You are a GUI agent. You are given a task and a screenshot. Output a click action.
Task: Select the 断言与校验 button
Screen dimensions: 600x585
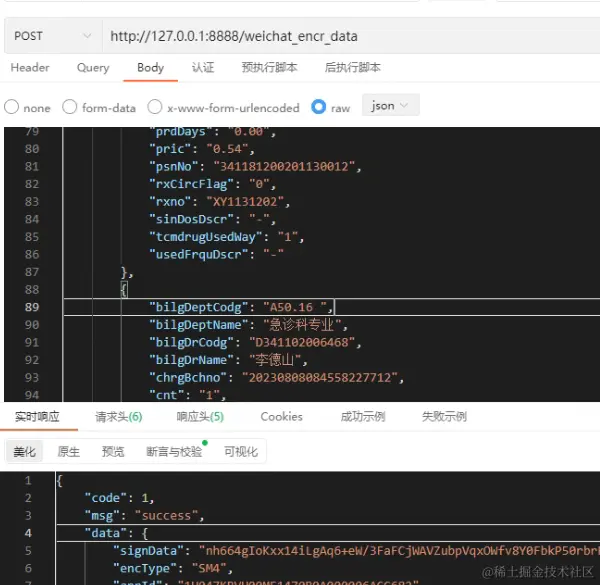coord(174,452)
